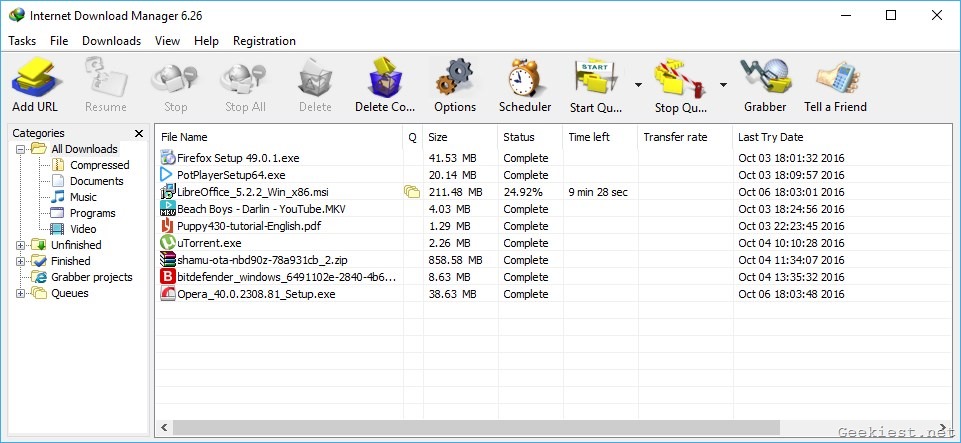Launch the Grabber tool
This screenshot has height=443, width=961.
click(765, 78)
